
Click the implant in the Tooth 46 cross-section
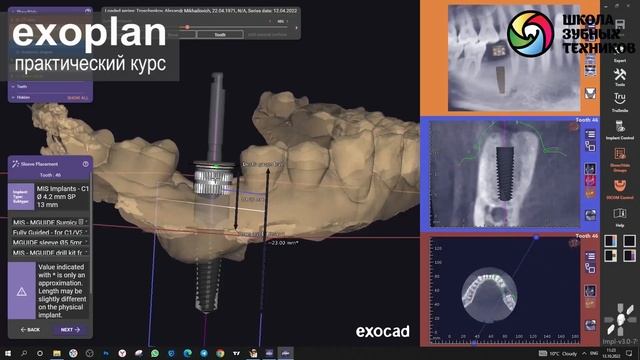pos(505,173)
